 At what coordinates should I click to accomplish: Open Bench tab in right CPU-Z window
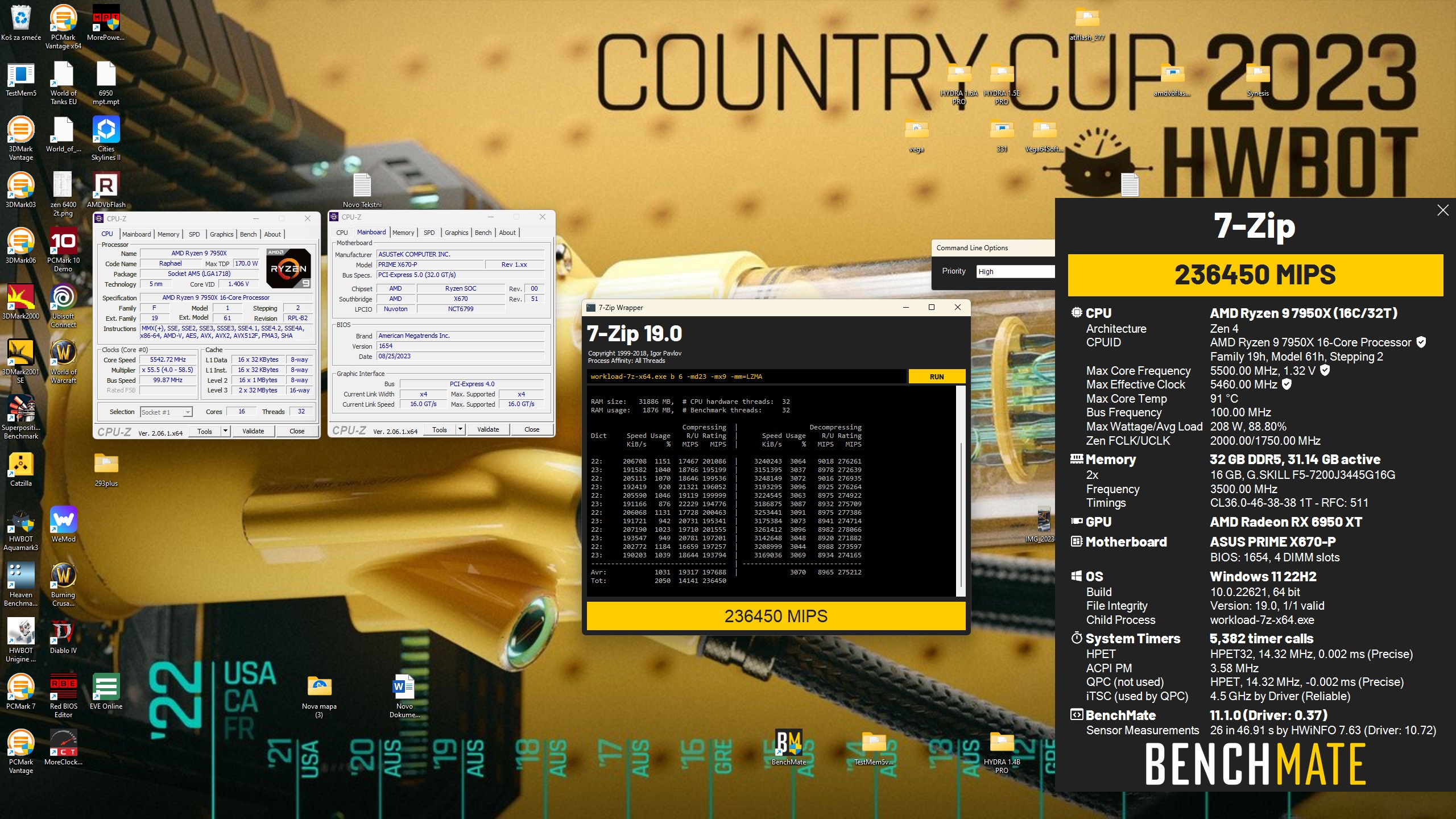pyautogui.click(x=483, y=232)
